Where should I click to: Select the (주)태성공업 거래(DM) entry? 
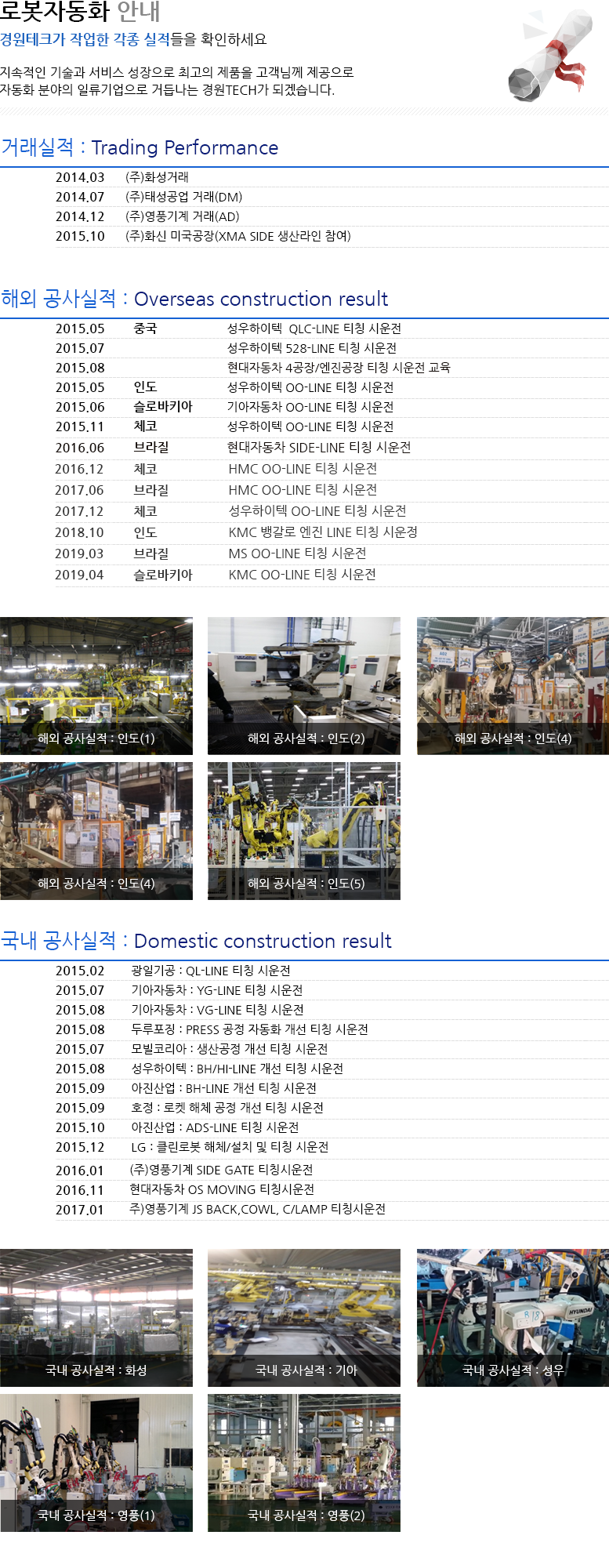pyautogui.click(x=185, y=197)
